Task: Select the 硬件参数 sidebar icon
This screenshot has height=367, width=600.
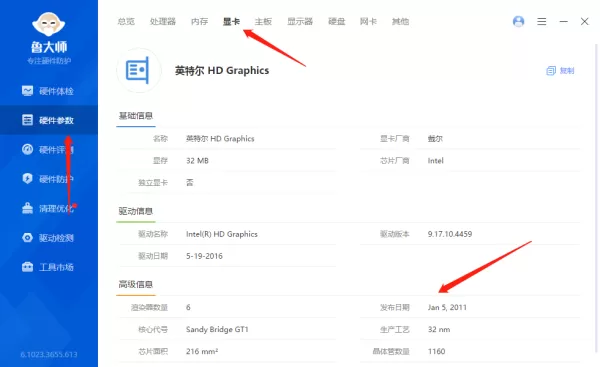Action: pyautogui.click(x=27, y=120)
